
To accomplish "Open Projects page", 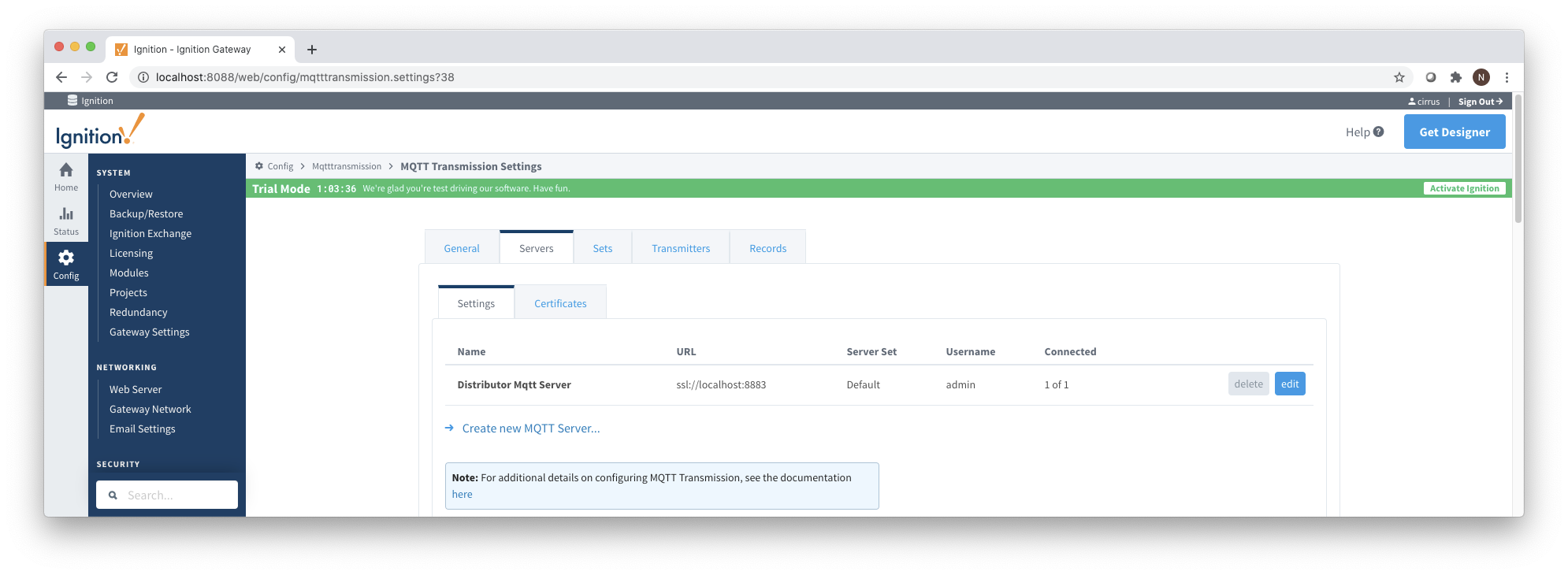I will [x=128, y=292].
